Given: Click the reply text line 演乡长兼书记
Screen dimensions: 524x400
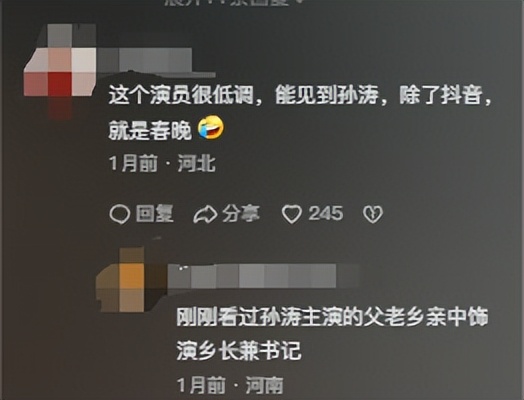Looking at the screenshot, I should tap(239, 351).
